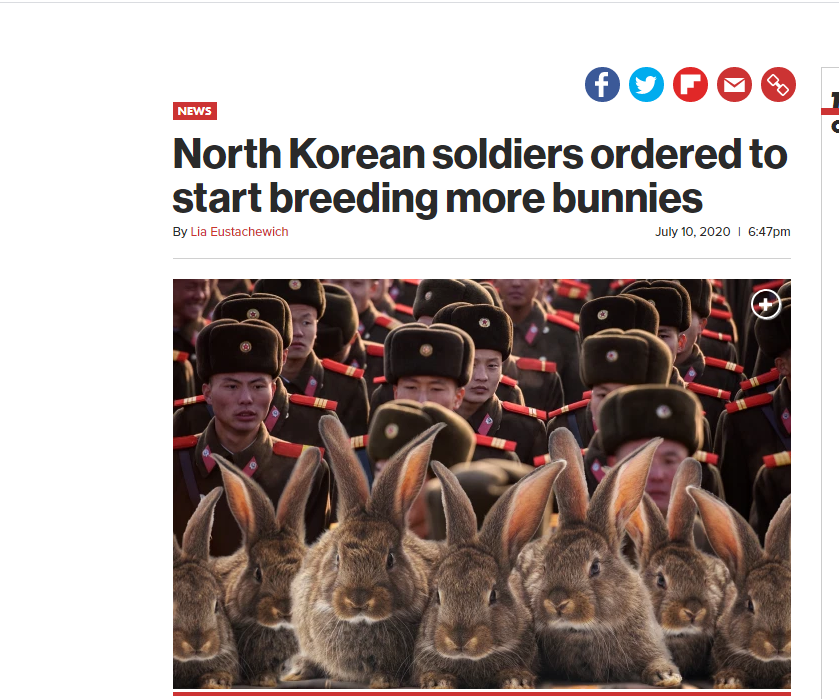The height and width of the screenshot is (699, 839).
Task: Share the story to Flipboard
Action: tap(690, 84)
